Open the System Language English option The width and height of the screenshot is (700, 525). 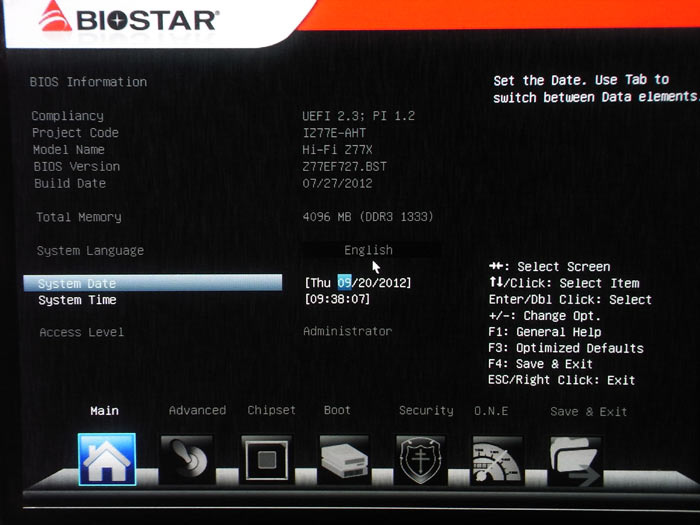[368, 250]
